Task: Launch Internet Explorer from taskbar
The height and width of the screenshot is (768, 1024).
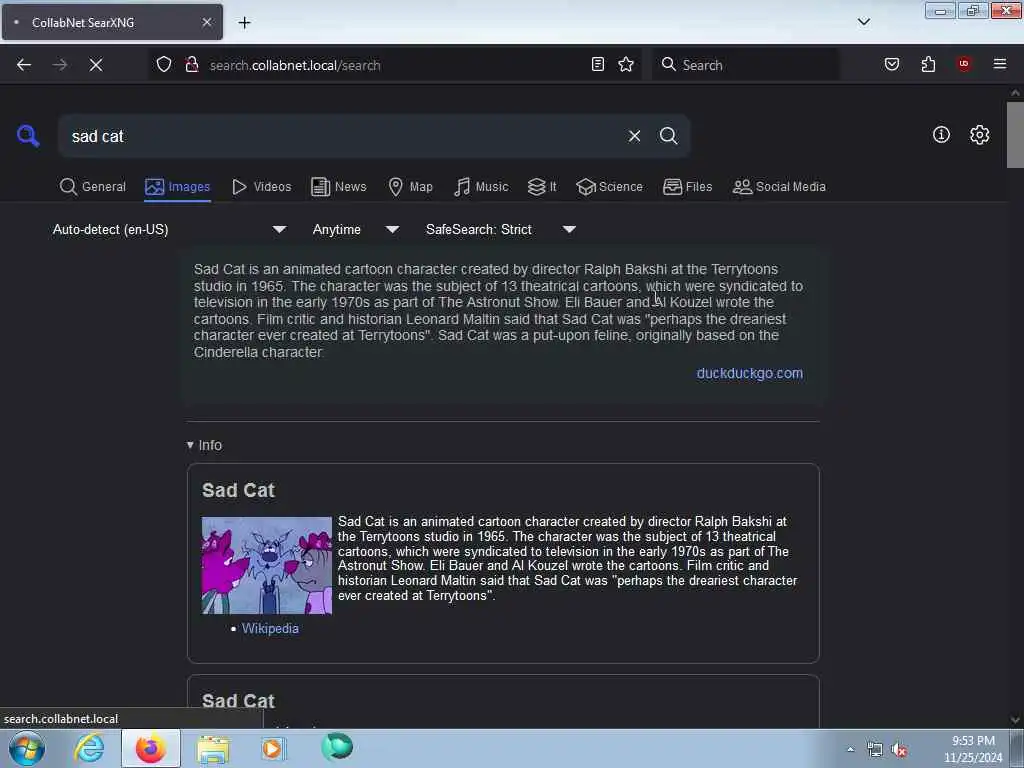Action: coord(89,748)
